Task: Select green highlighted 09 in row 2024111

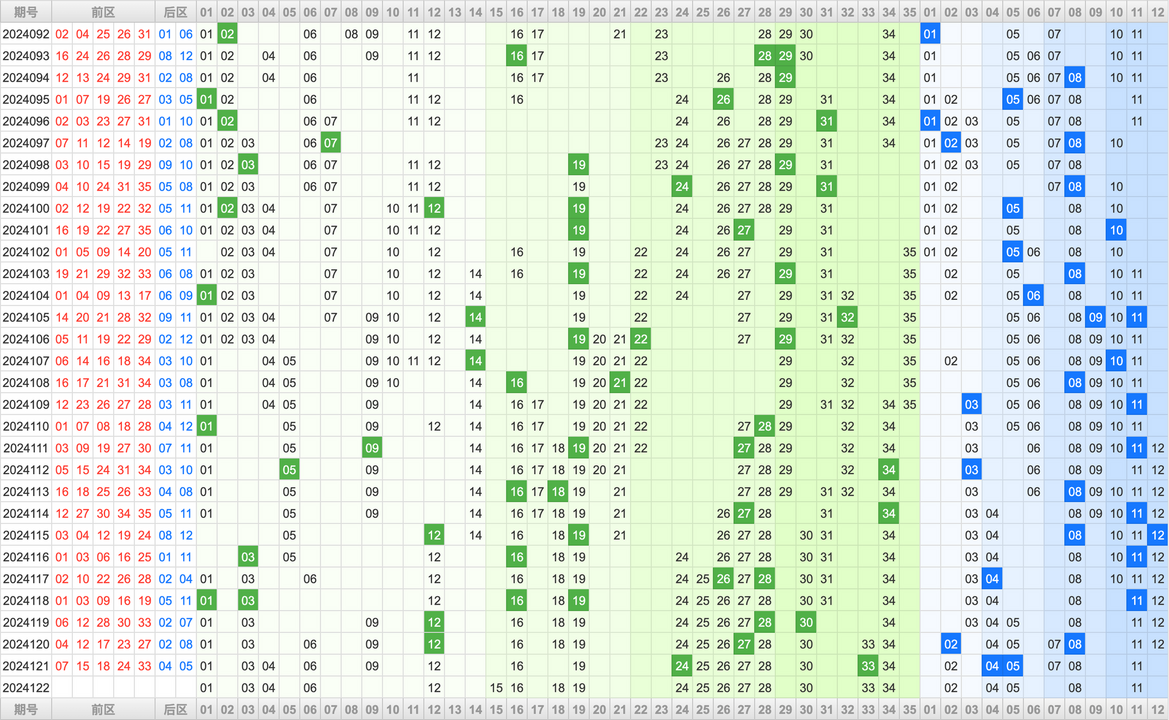Action: pos(372,448)
